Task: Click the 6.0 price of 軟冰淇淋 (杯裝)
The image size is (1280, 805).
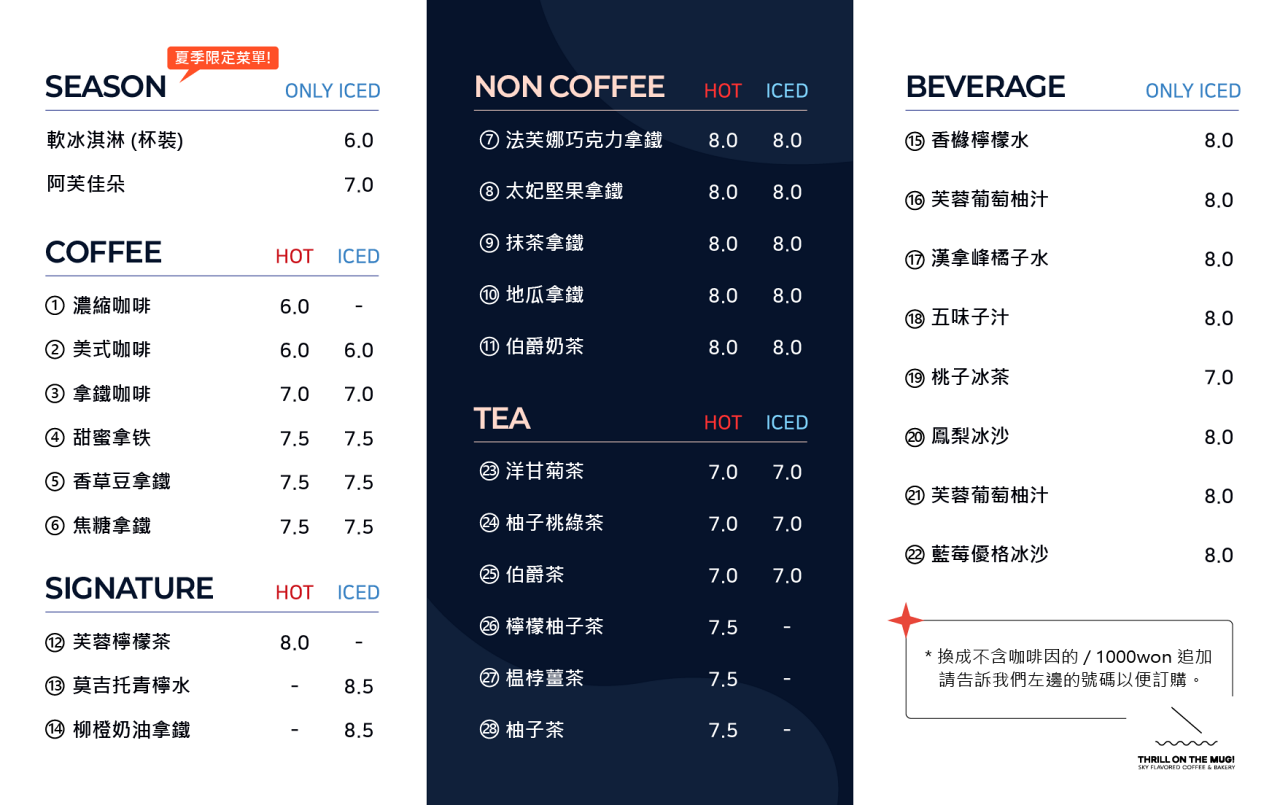Action: [358, 141]
